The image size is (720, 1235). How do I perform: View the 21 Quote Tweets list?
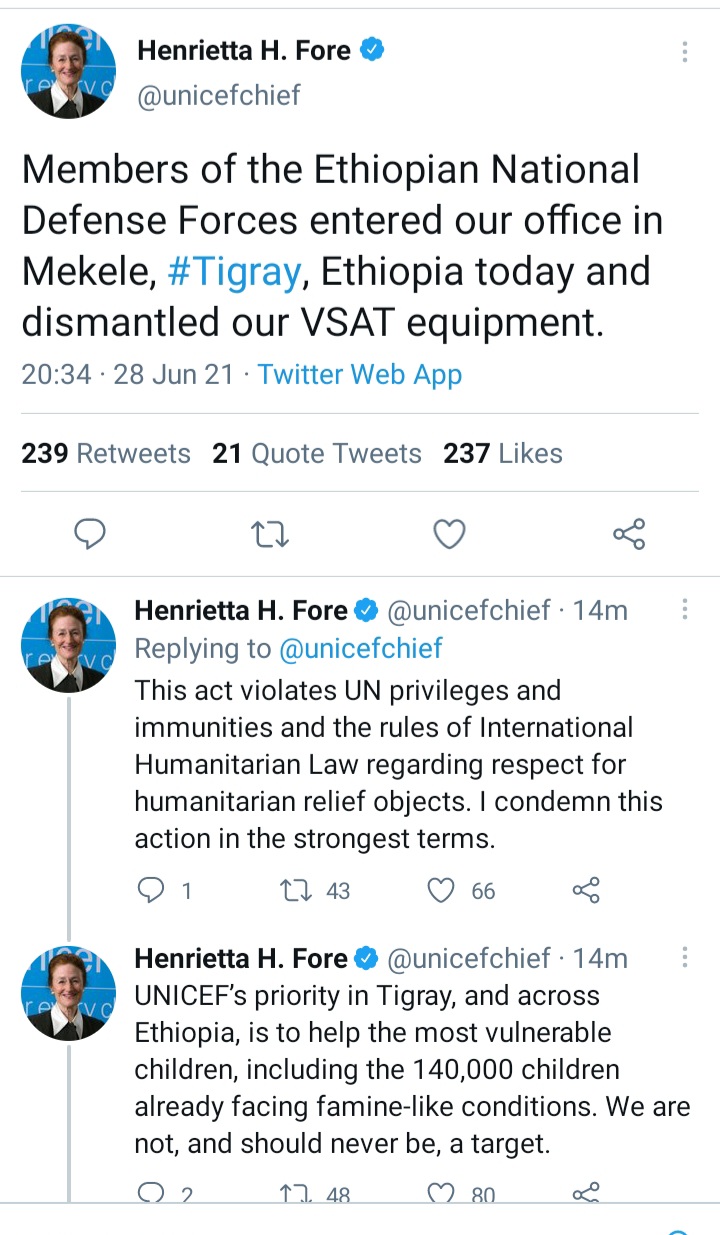pyautogui.click(x=317, y=454)
